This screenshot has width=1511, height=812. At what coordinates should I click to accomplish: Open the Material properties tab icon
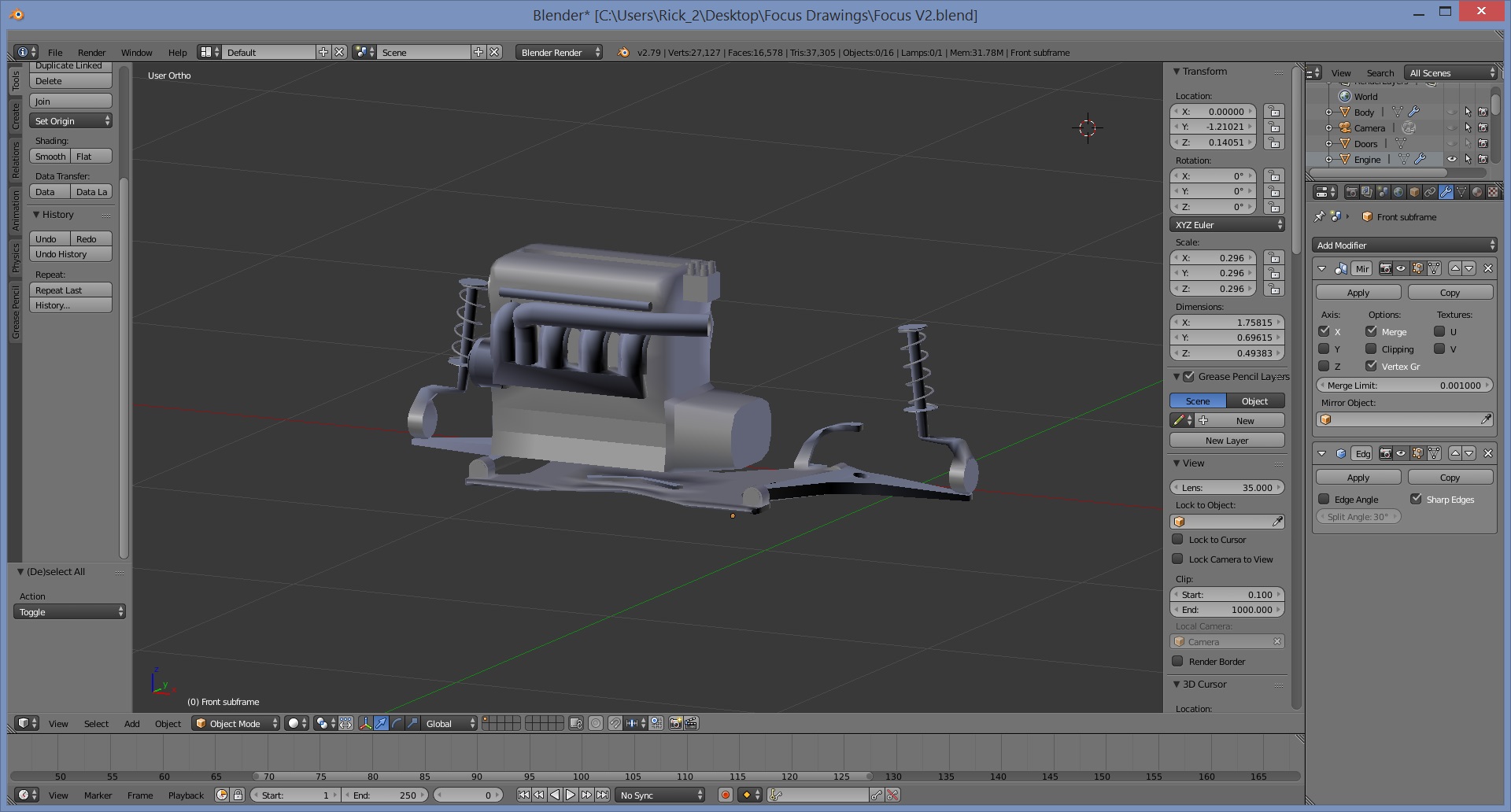click(x=1477, y=192)
